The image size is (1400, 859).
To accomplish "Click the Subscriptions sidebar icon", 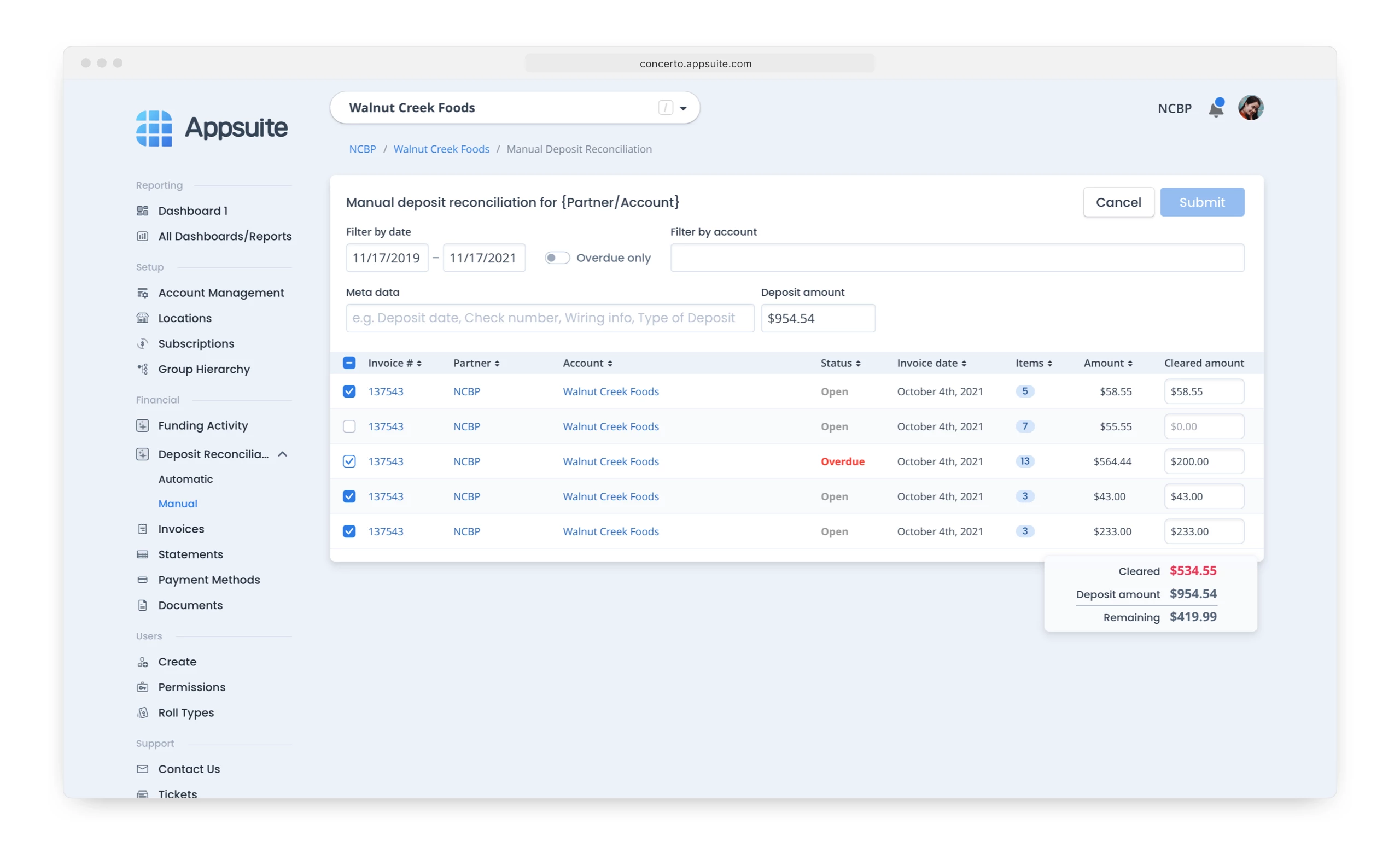I will [143, 344].
